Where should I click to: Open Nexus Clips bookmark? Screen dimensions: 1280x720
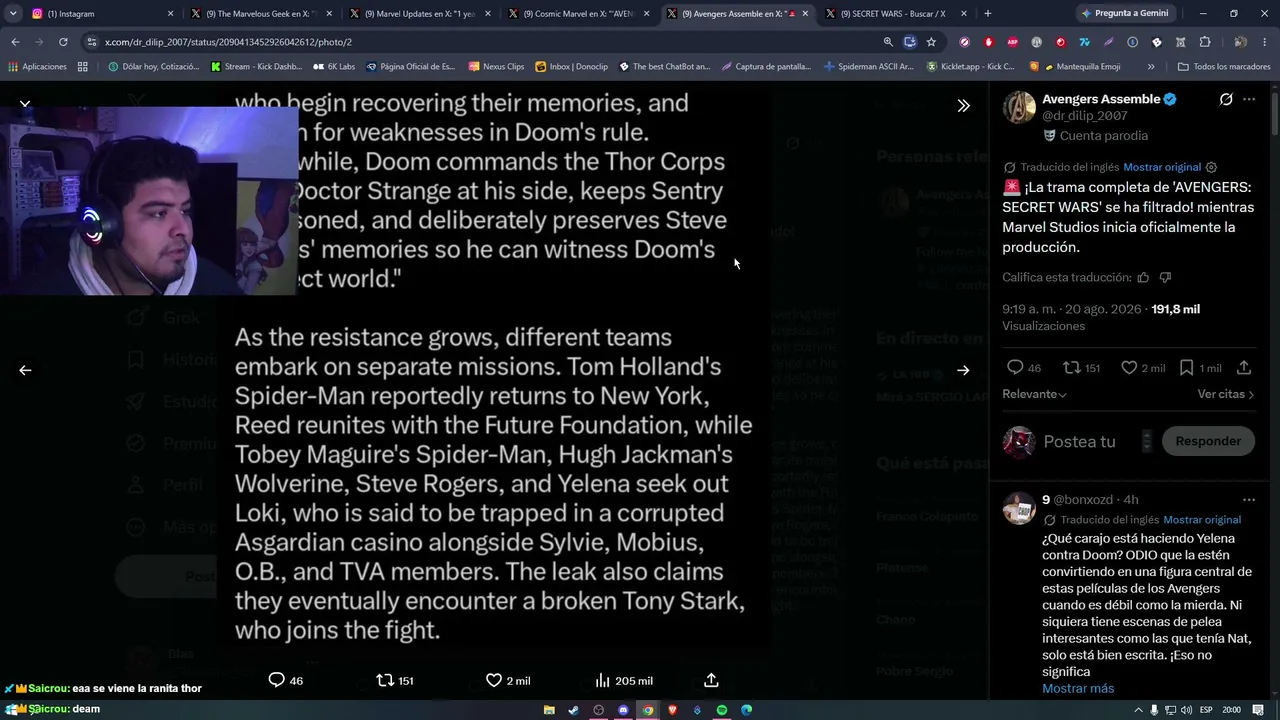click(496, 66)
